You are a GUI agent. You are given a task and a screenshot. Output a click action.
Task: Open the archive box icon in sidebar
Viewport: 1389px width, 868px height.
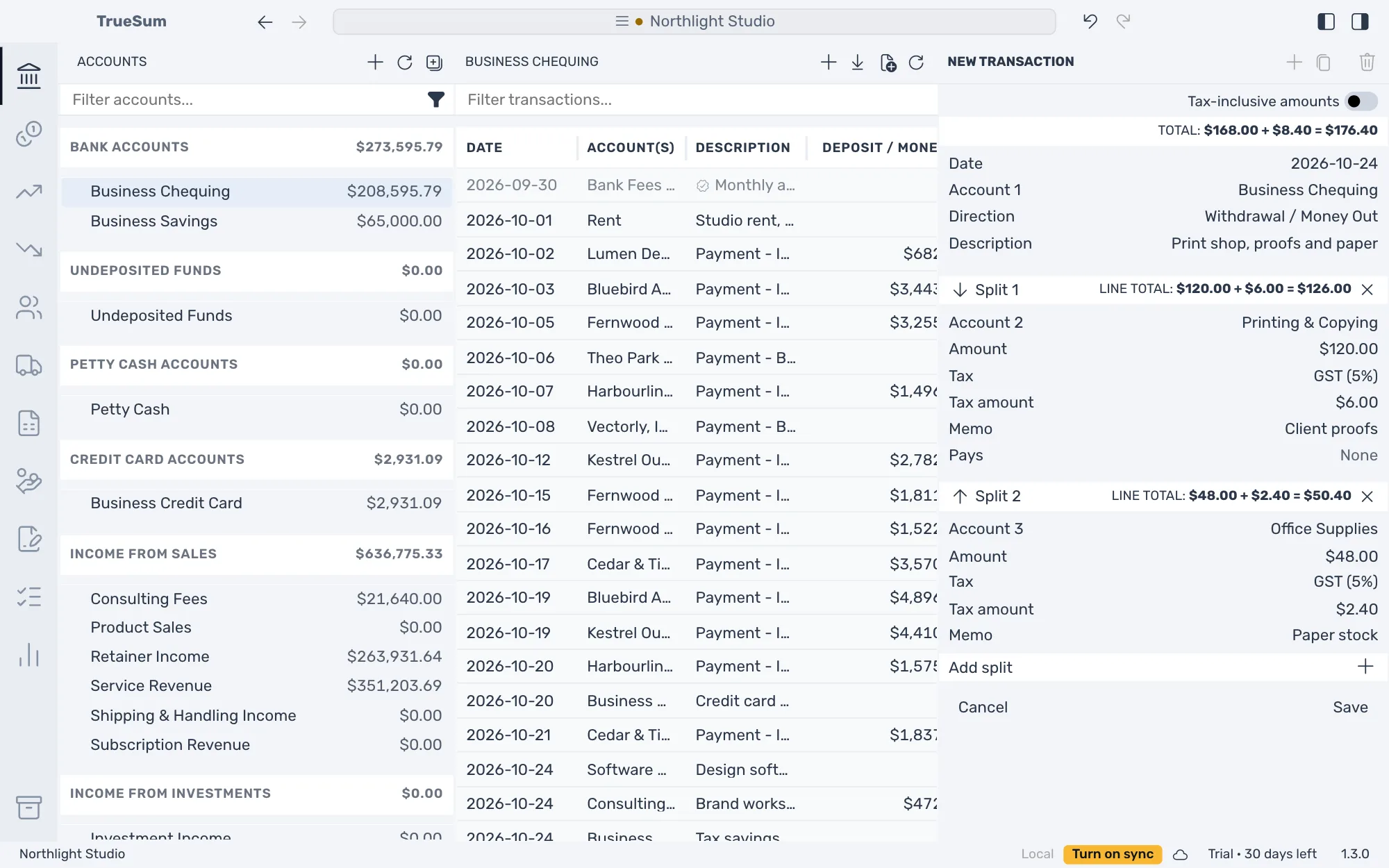pyautogui.click(x=28, y=807)
